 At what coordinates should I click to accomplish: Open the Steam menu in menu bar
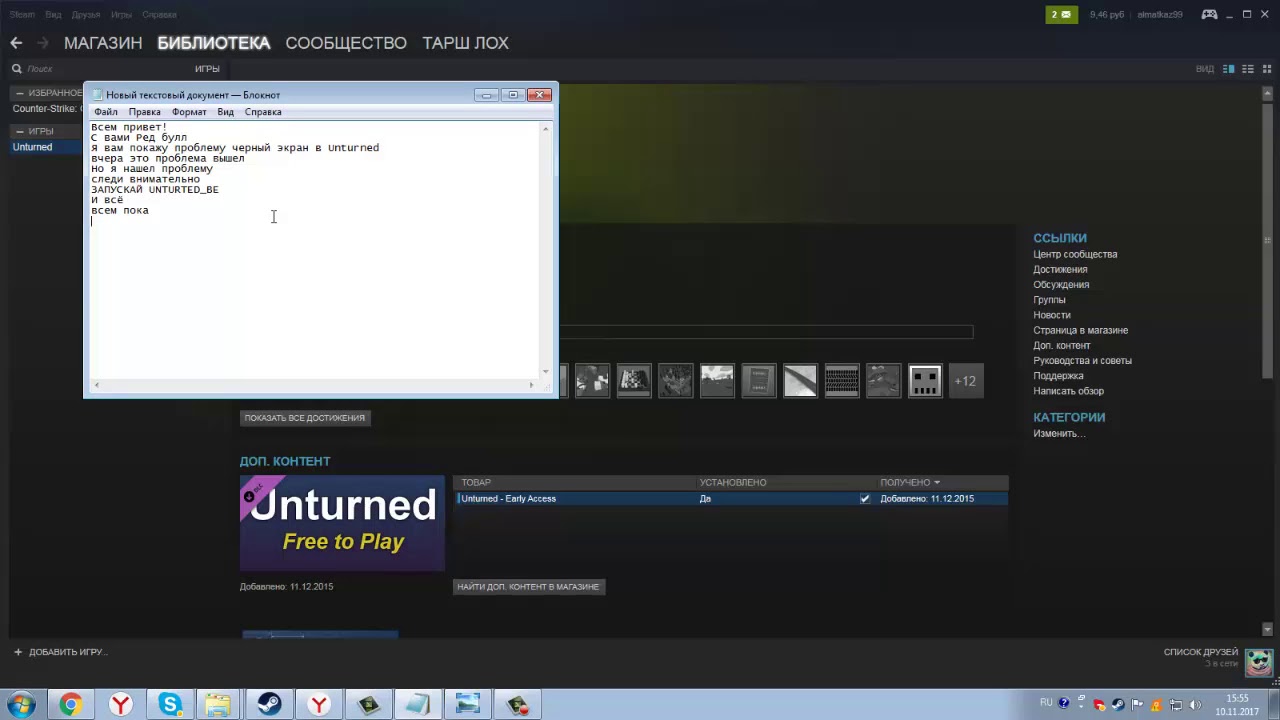[22, 15]
